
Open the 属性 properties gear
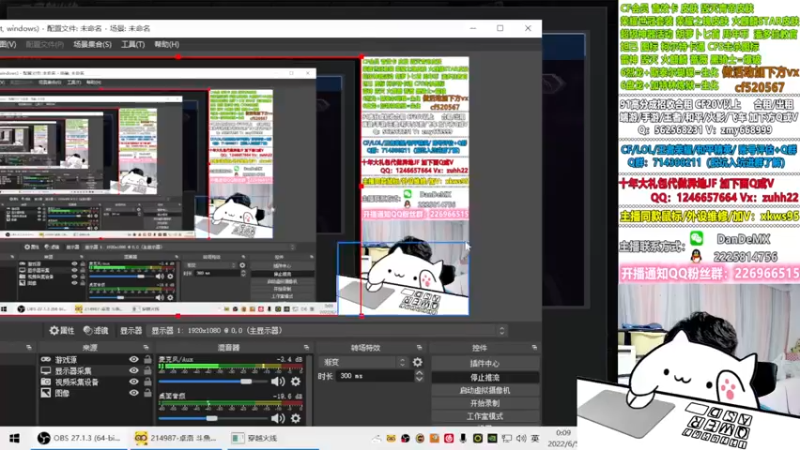click(x=62, y=331)
